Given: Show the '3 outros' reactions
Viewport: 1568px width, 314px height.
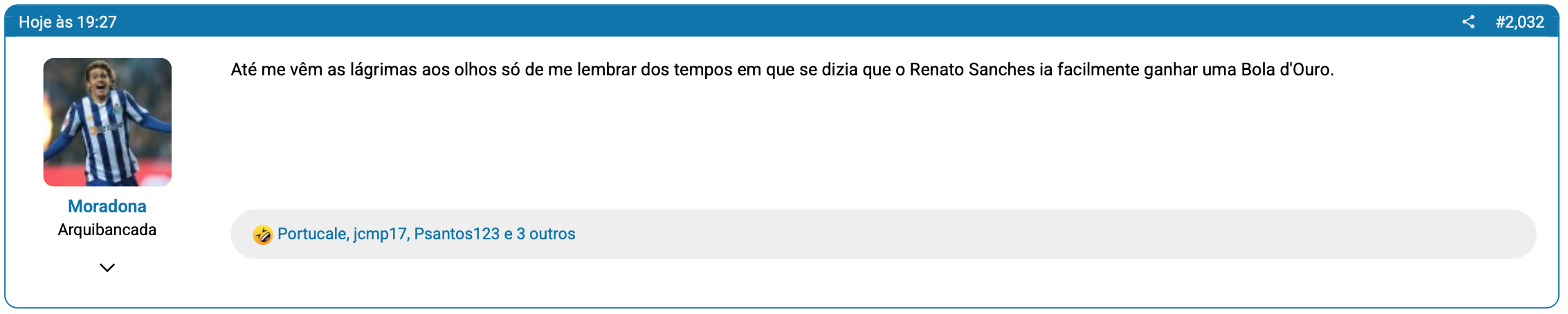Looking at the screenshot, I should 546,234.
